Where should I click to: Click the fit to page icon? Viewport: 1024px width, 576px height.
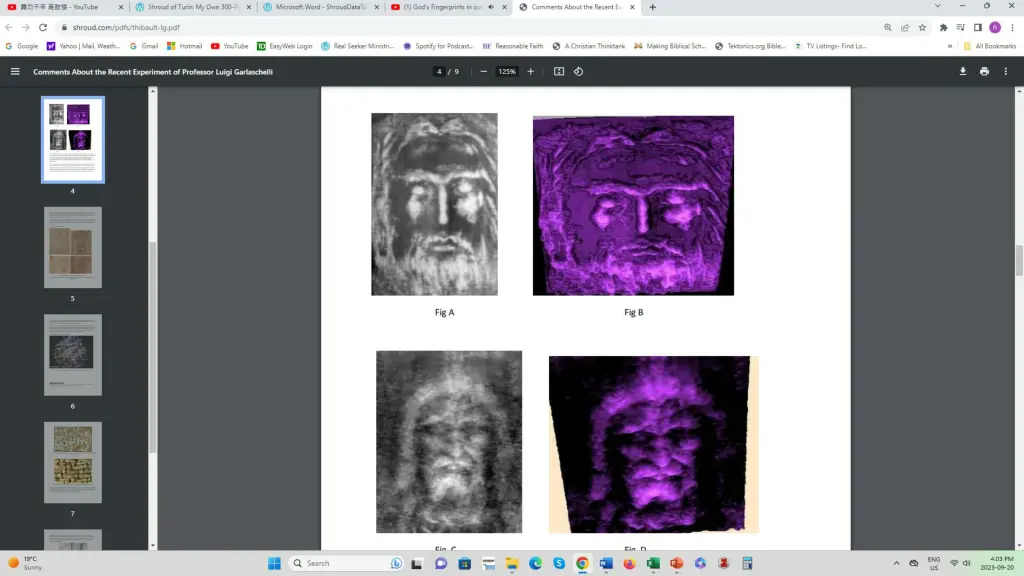click(559, 72)
